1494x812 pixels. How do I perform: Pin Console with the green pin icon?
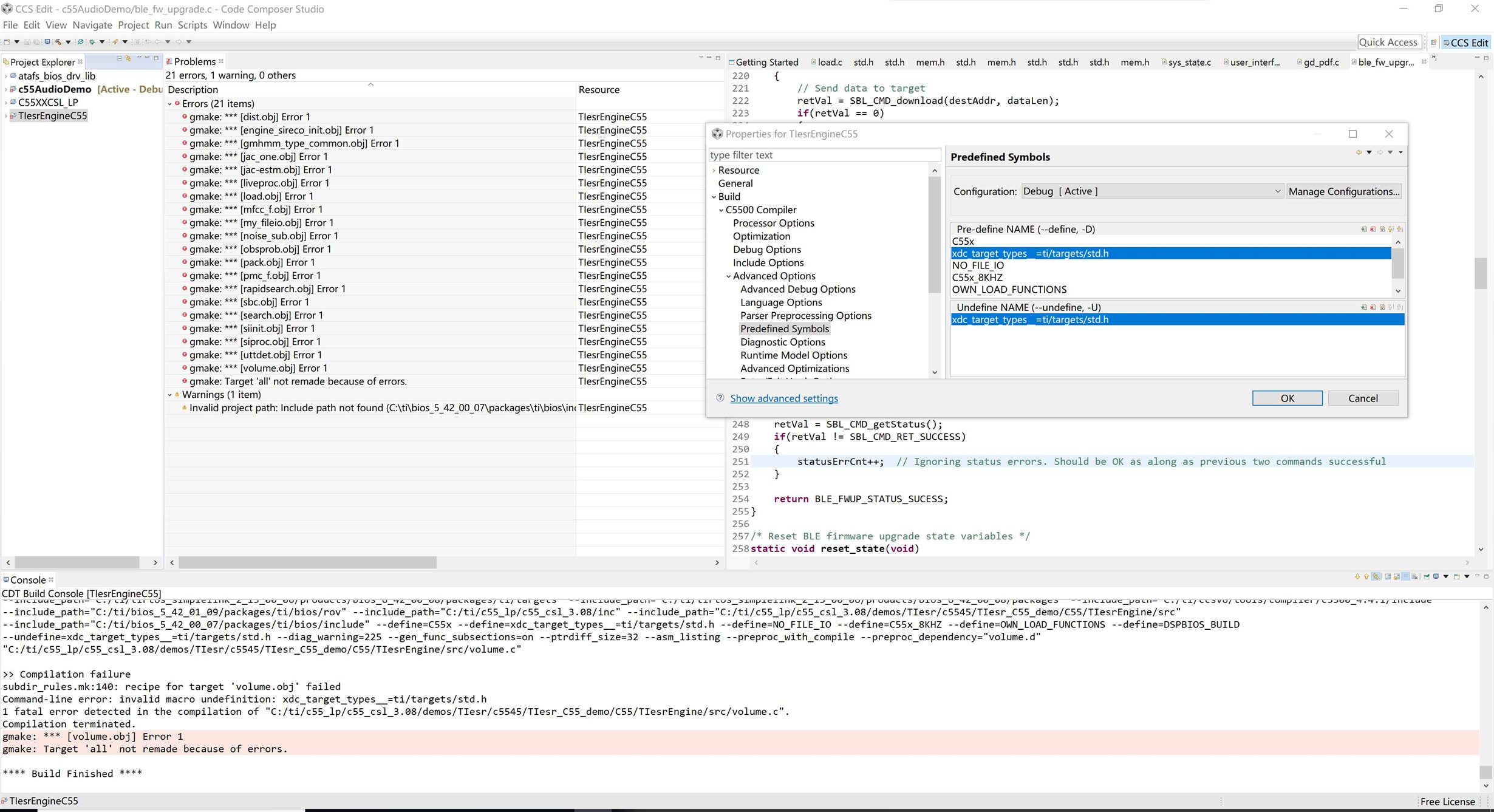click(x=1427, y=576)
